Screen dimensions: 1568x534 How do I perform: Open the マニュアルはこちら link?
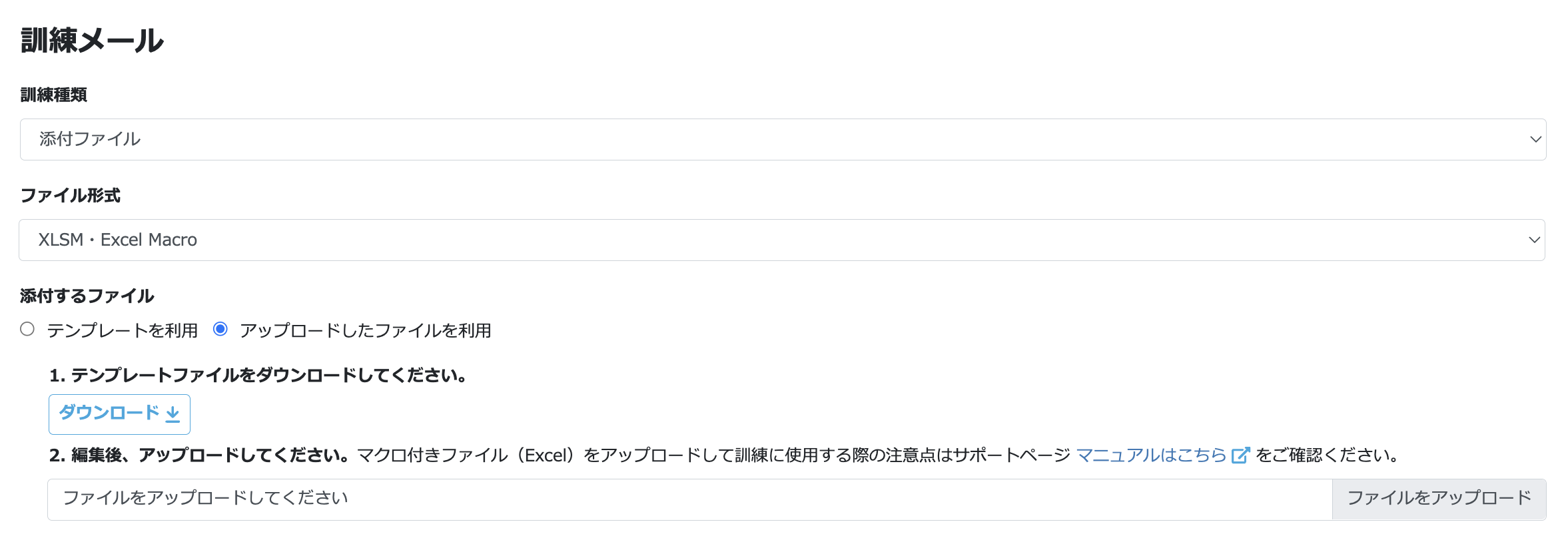click(x=1152, y=455)
